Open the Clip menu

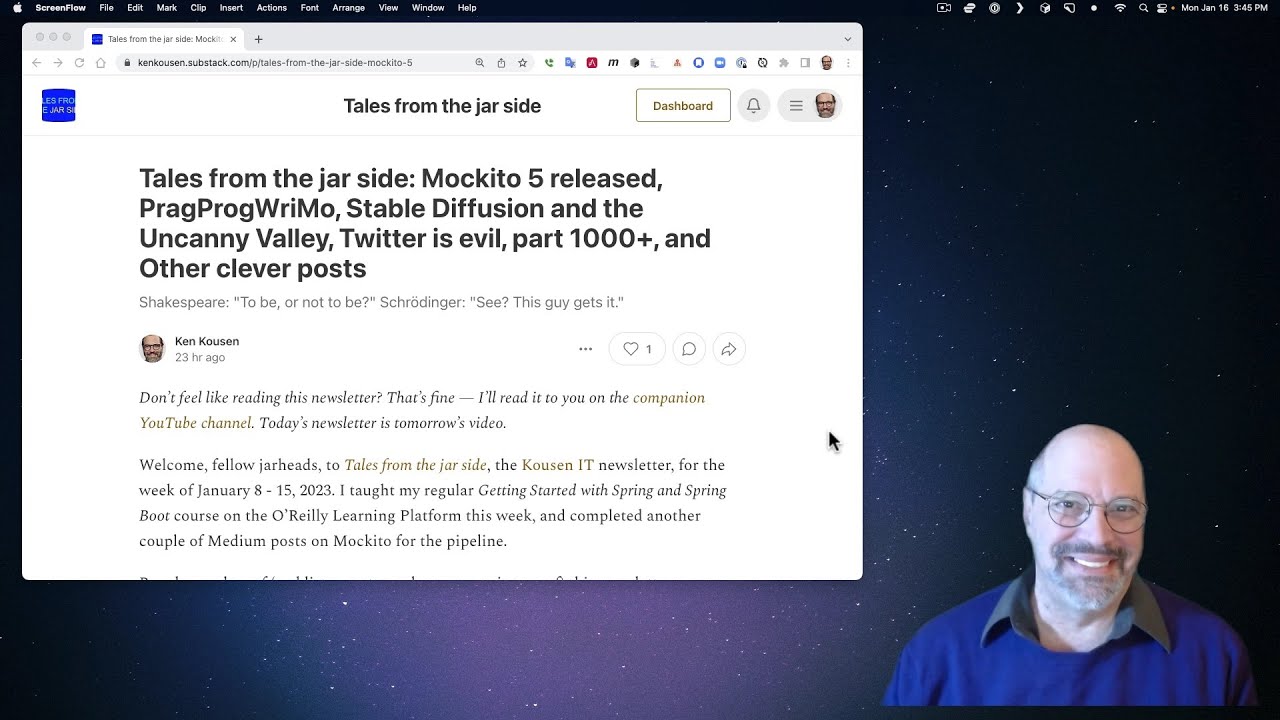pos(198,7)
